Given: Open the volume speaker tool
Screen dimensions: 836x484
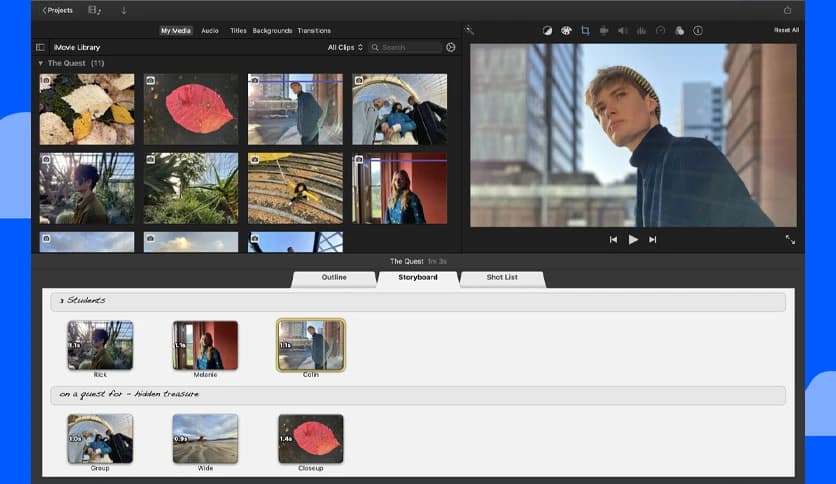Looking at the screenshot, I should 622,30.
